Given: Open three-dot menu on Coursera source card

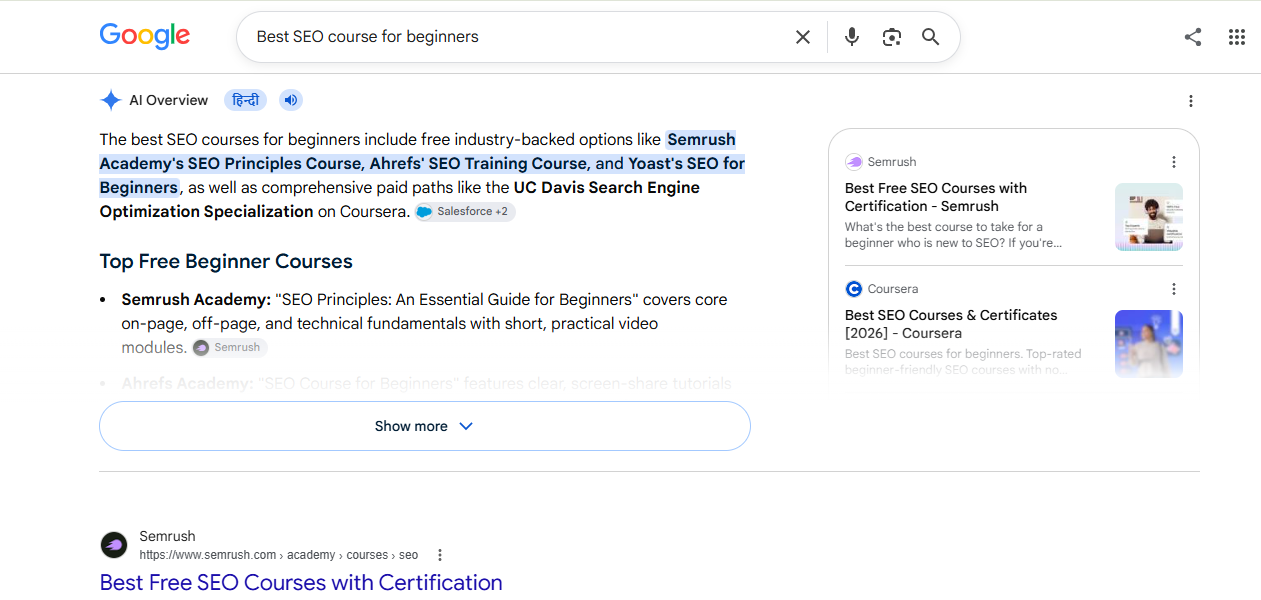Looking at the screenshot, I should (x=1174, y=289).
